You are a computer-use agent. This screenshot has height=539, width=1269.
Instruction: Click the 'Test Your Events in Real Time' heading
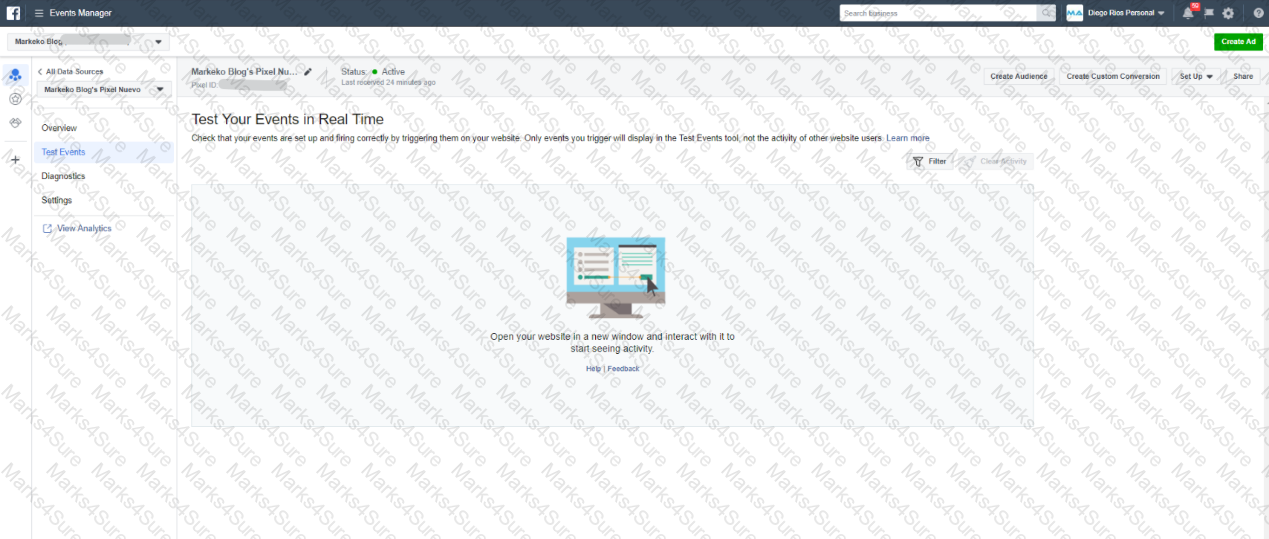click(288, 119)
